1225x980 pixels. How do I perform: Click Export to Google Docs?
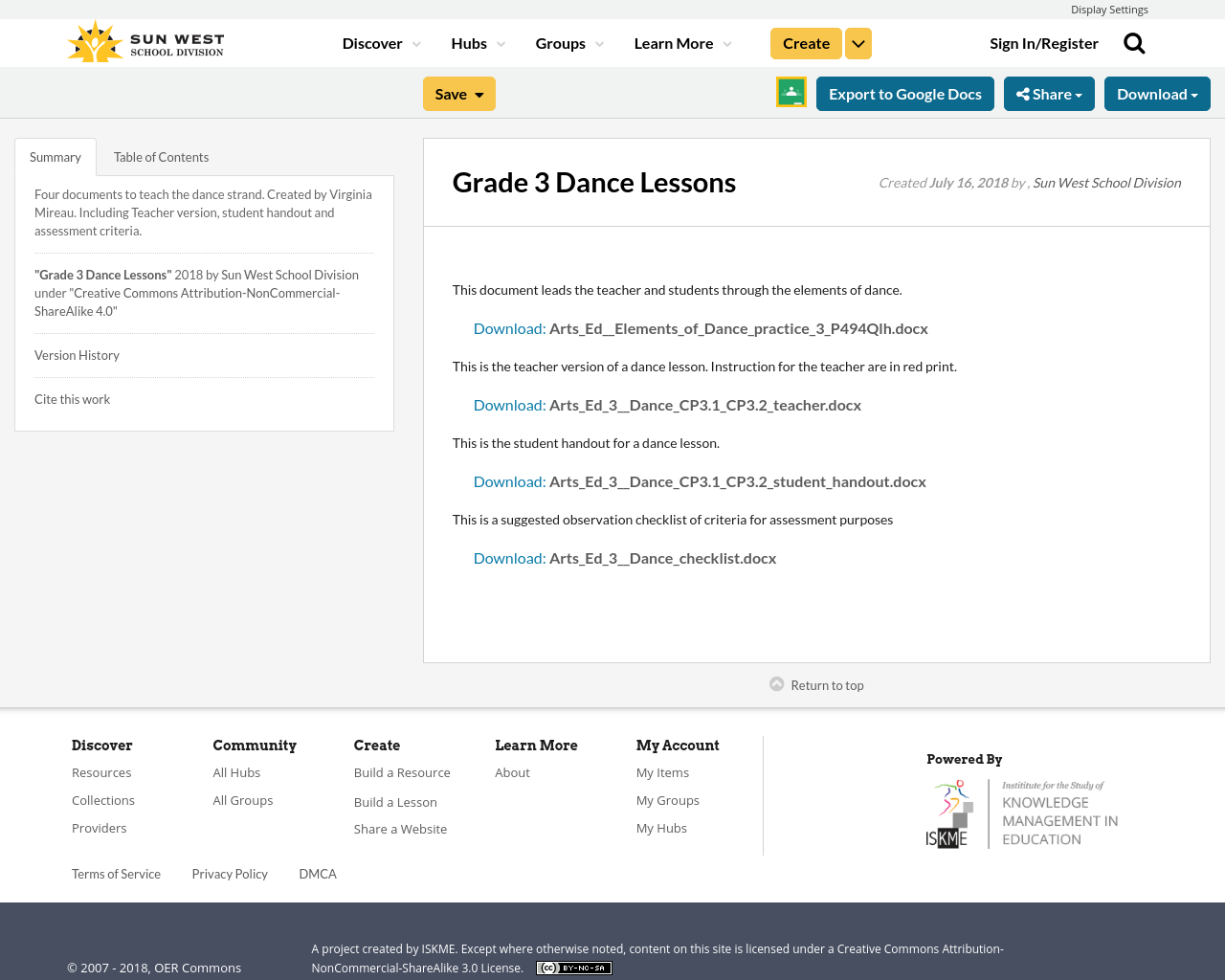(x=905, y=93)
